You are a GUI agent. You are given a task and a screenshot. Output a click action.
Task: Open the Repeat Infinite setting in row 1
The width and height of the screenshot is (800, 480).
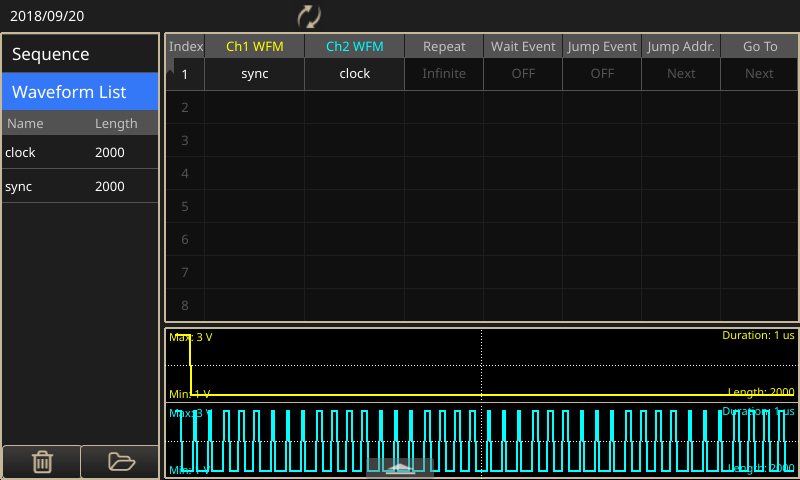tap(444, 73)
